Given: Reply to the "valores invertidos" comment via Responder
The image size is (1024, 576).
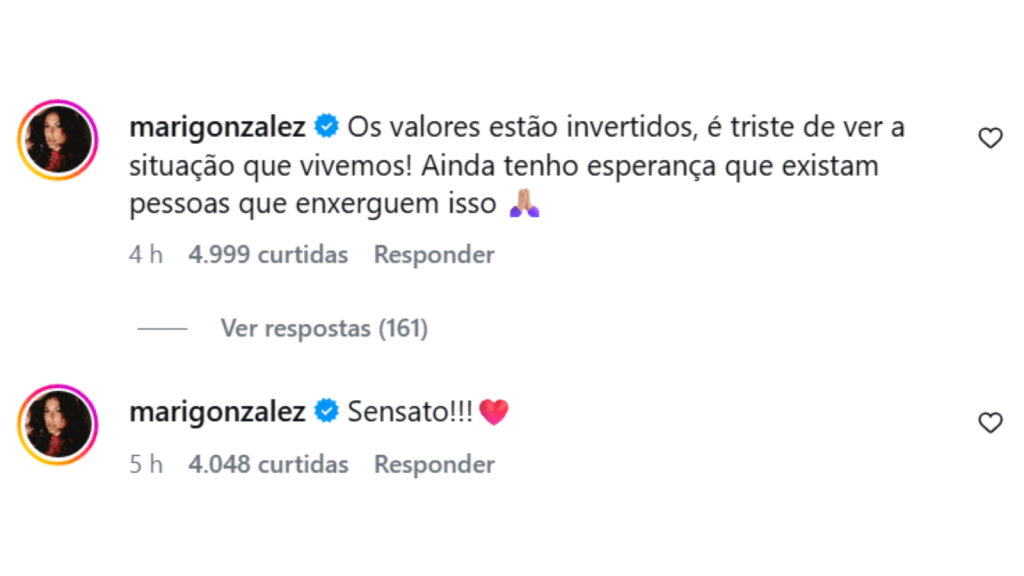Looking at the screenshot, I should (434, 255).
